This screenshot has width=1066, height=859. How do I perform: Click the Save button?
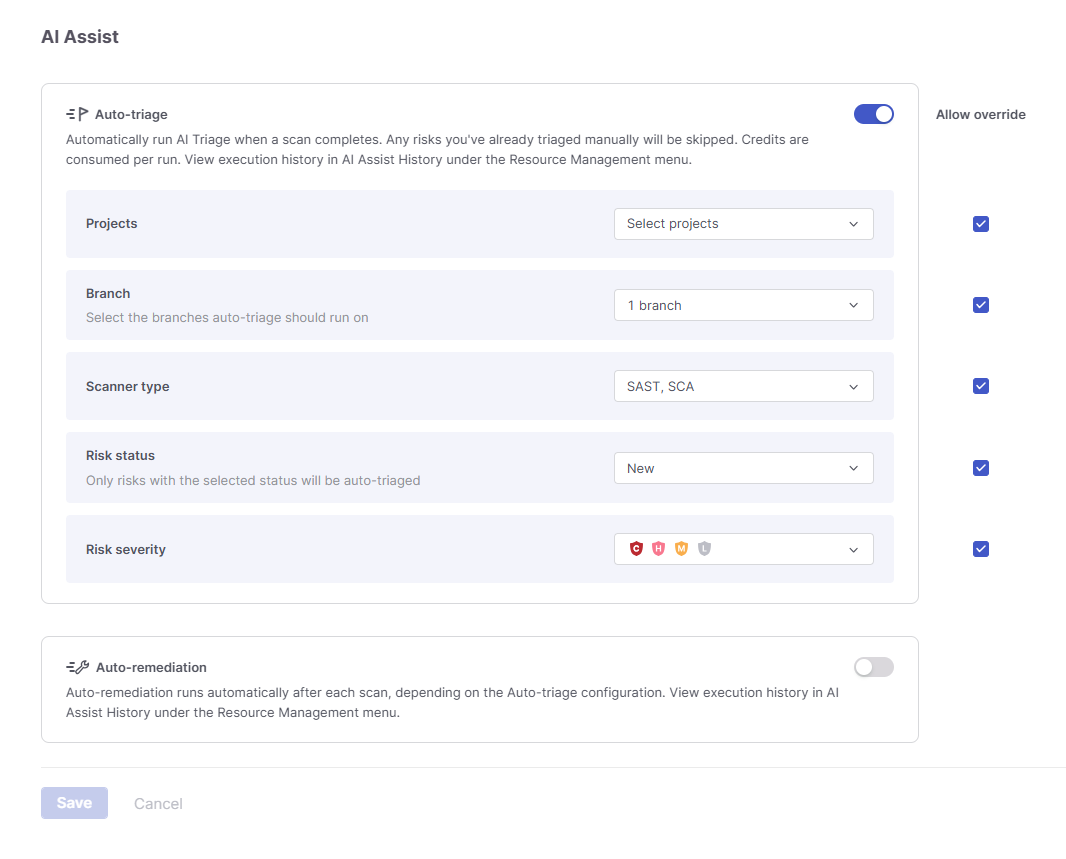point(74,803)
